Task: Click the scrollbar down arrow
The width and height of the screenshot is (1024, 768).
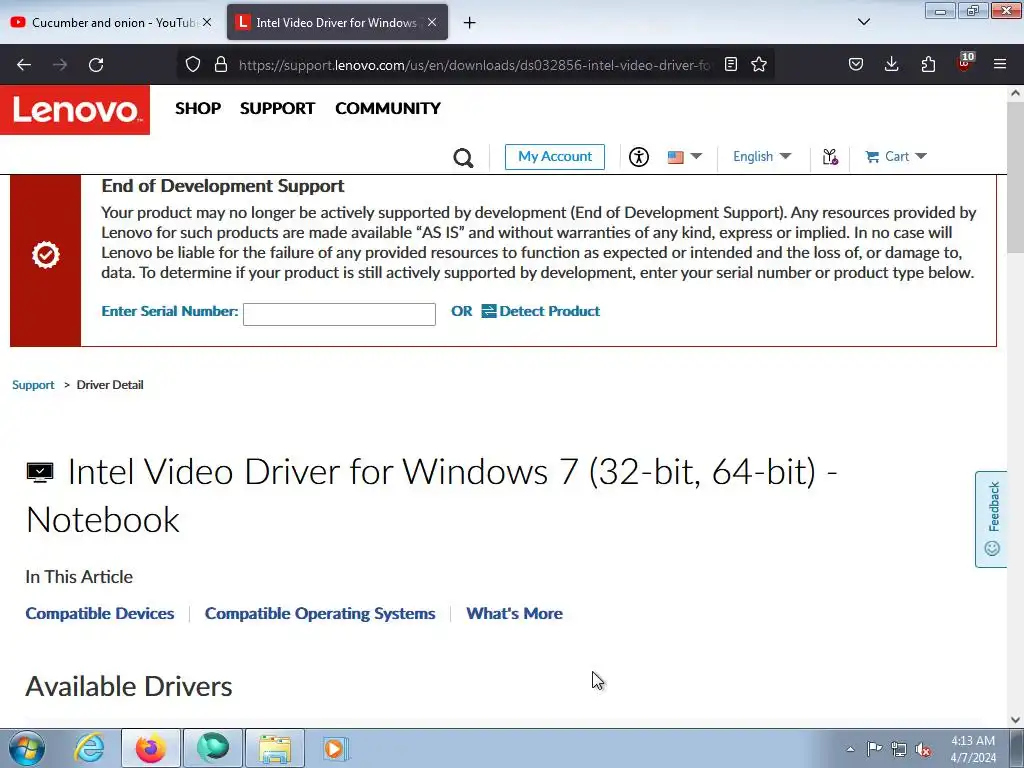Action: 1016,720
